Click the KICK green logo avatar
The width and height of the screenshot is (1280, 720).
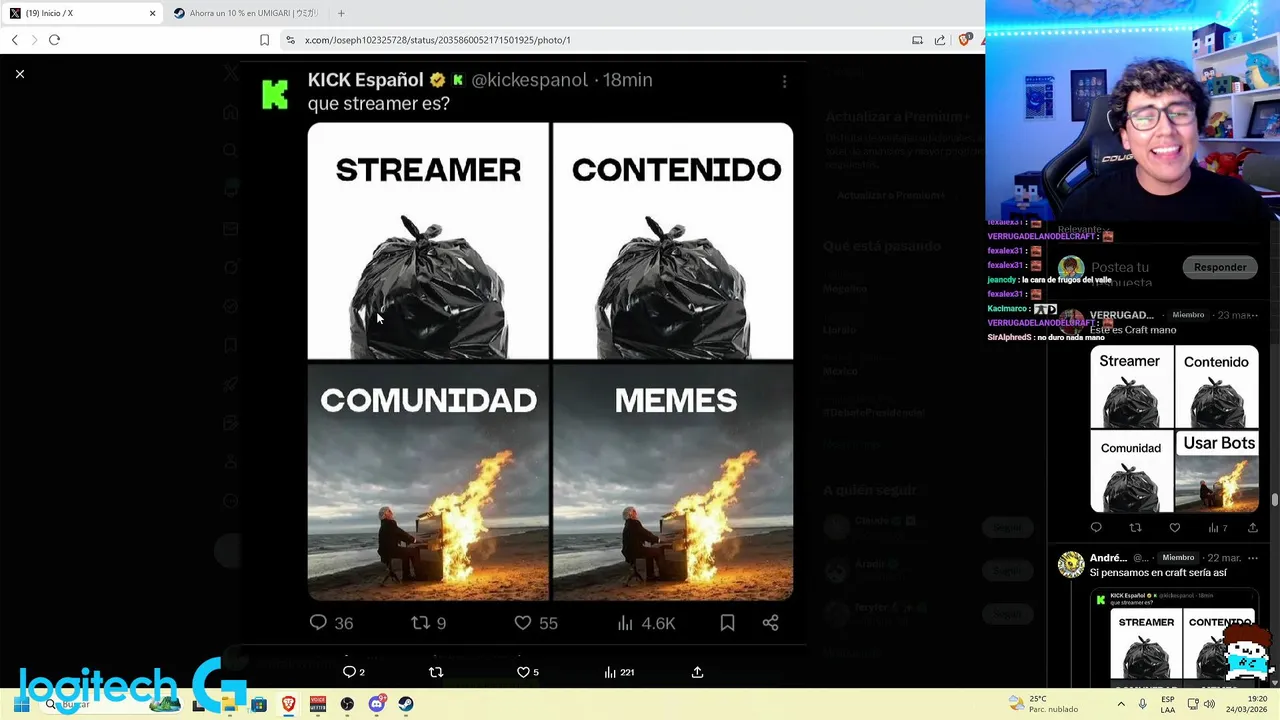click(275, 93)
